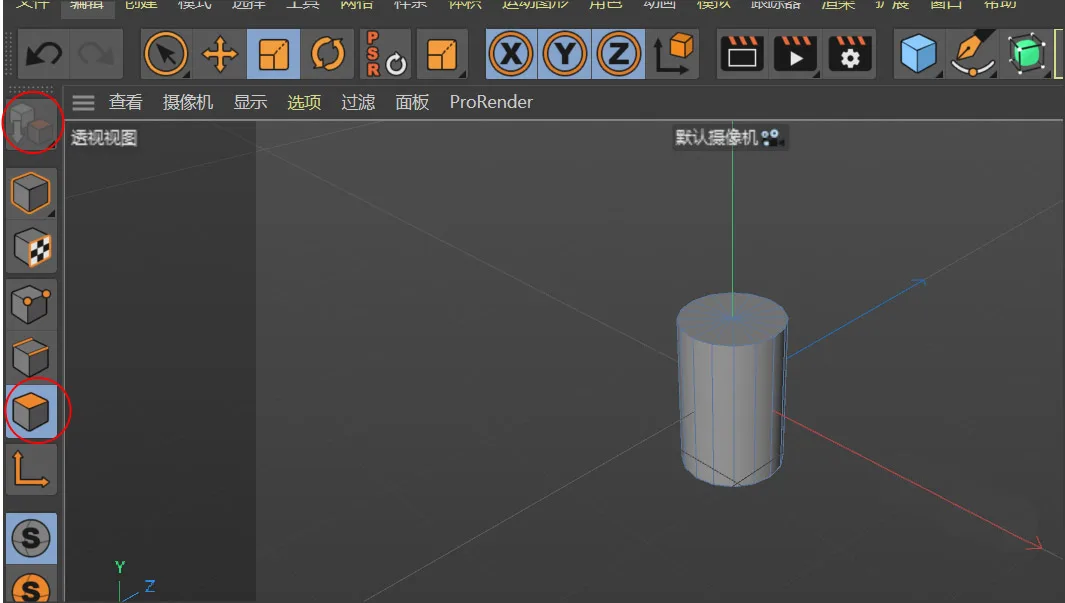The width and height of the screenshot is (1065, 603).
Task: Click the cylinder object in viewport
Action: click(x=732, y=390)
